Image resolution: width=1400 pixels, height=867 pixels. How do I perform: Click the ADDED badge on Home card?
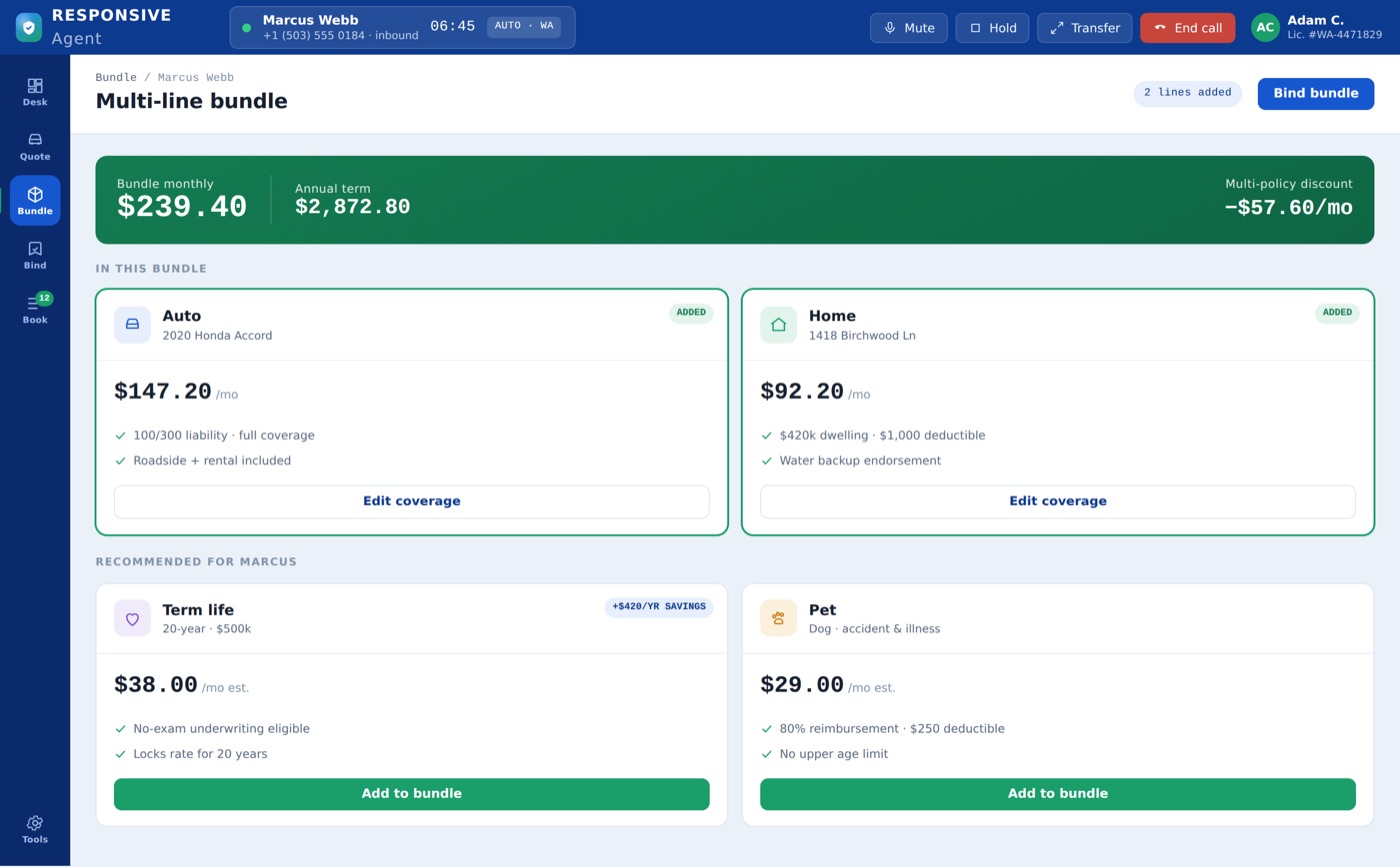click(1336, 313)
